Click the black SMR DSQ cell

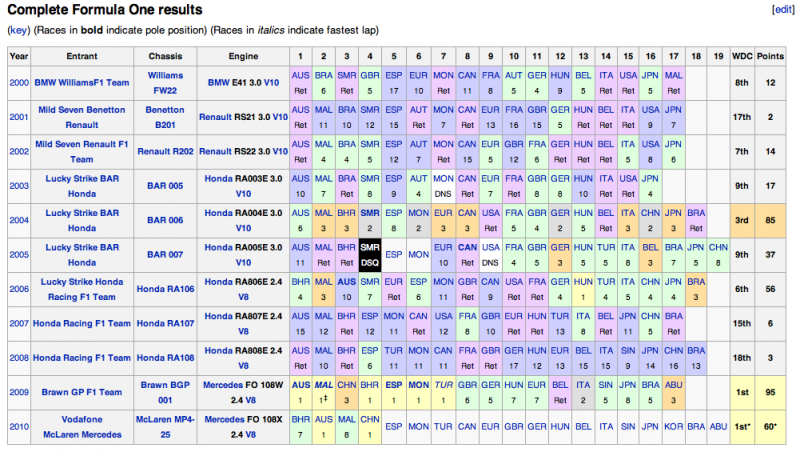(369, 255)
